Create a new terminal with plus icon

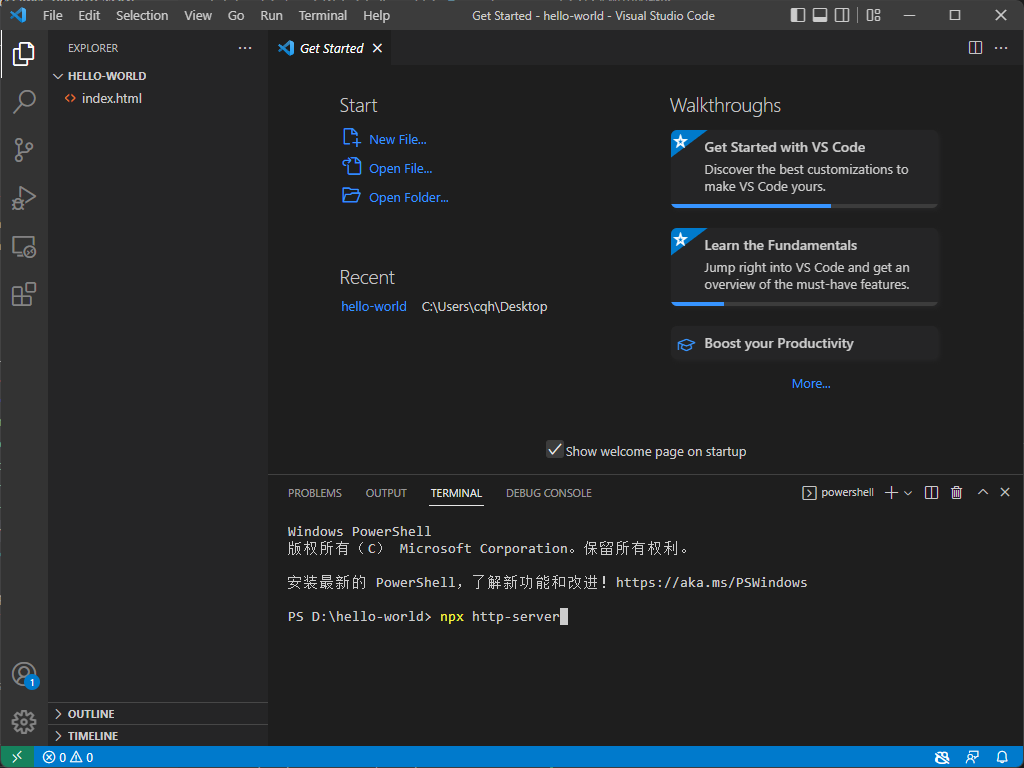tap(891, 492)
